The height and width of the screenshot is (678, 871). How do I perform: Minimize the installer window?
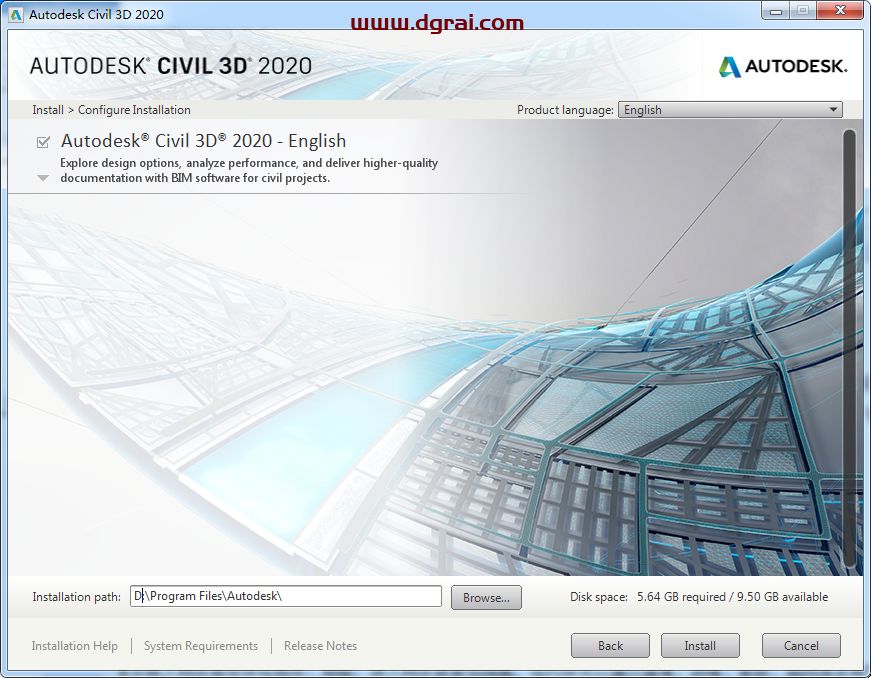pyautogui.click(x=776, y=11)
